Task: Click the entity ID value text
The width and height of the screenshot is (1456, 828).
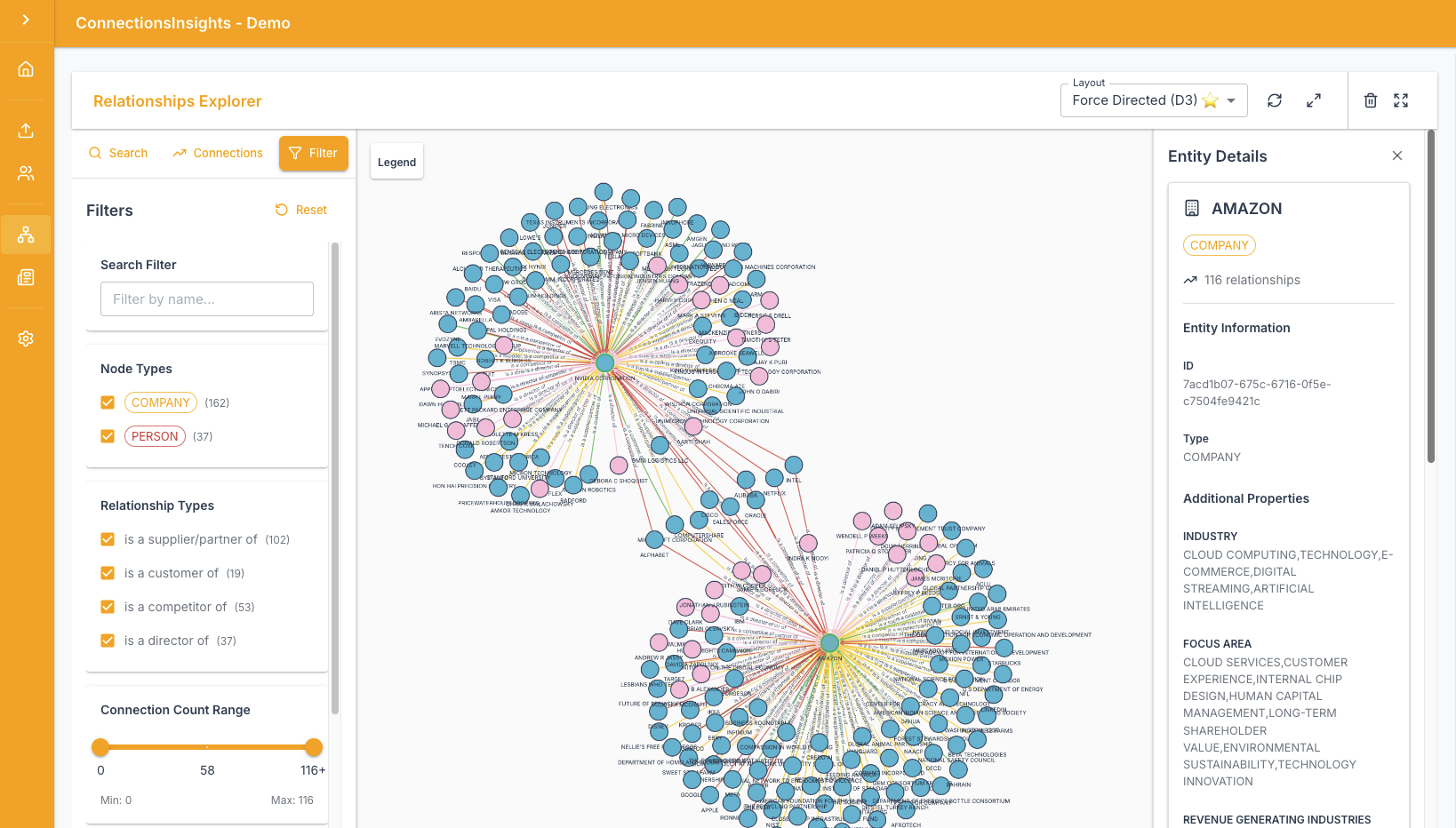Action: (1257, 393)
